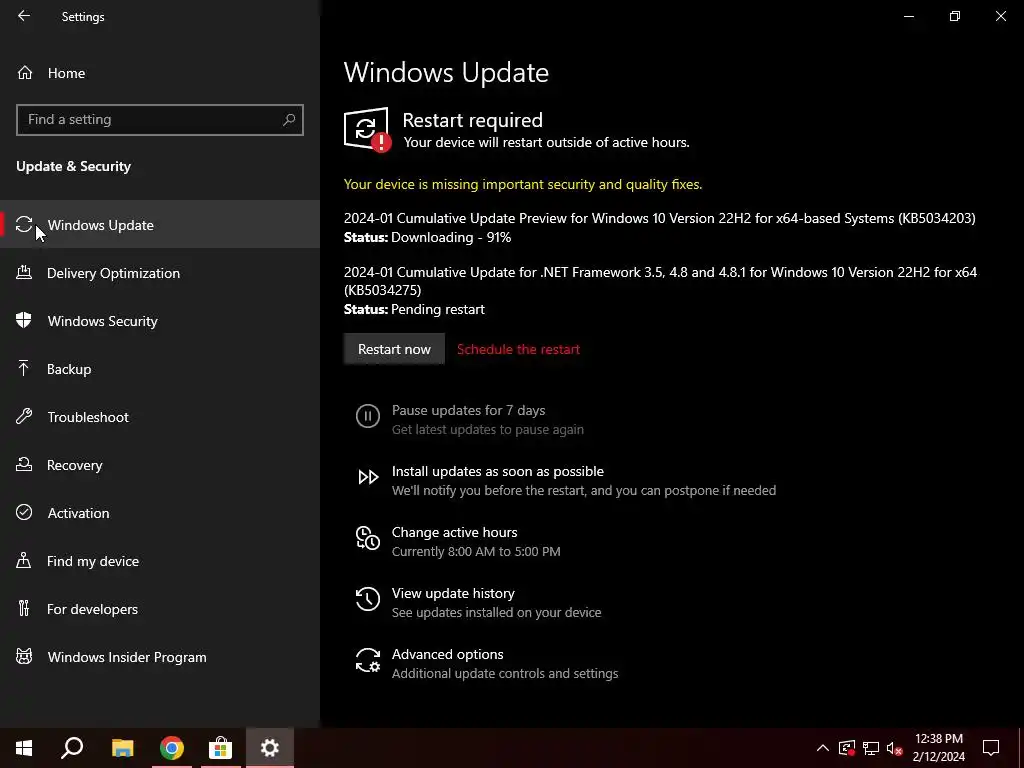Click the Restart now button
The width and height of the screenshot is (1024, 768).
coord(394,349)
